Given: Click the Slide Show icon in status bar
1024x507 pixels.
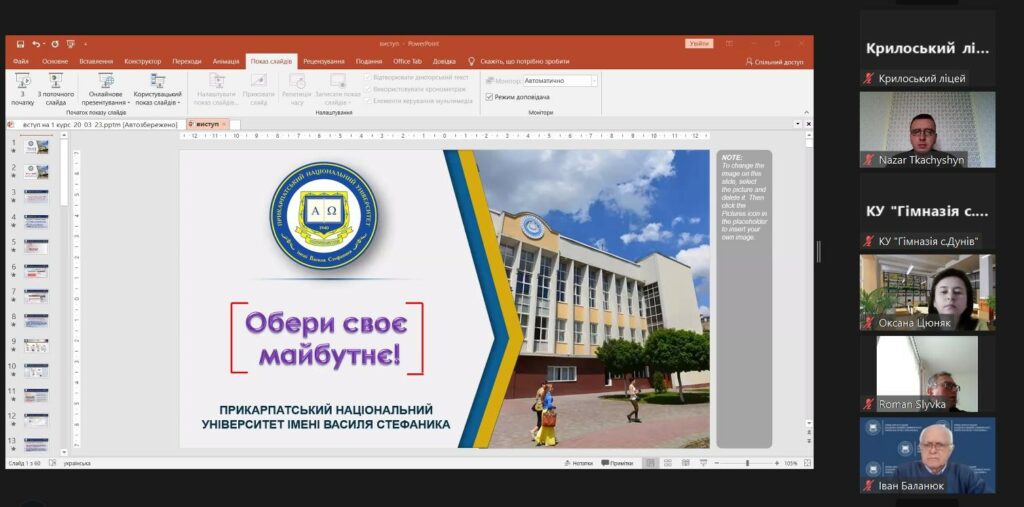Looking at the screenshot, I should point(704,463).
